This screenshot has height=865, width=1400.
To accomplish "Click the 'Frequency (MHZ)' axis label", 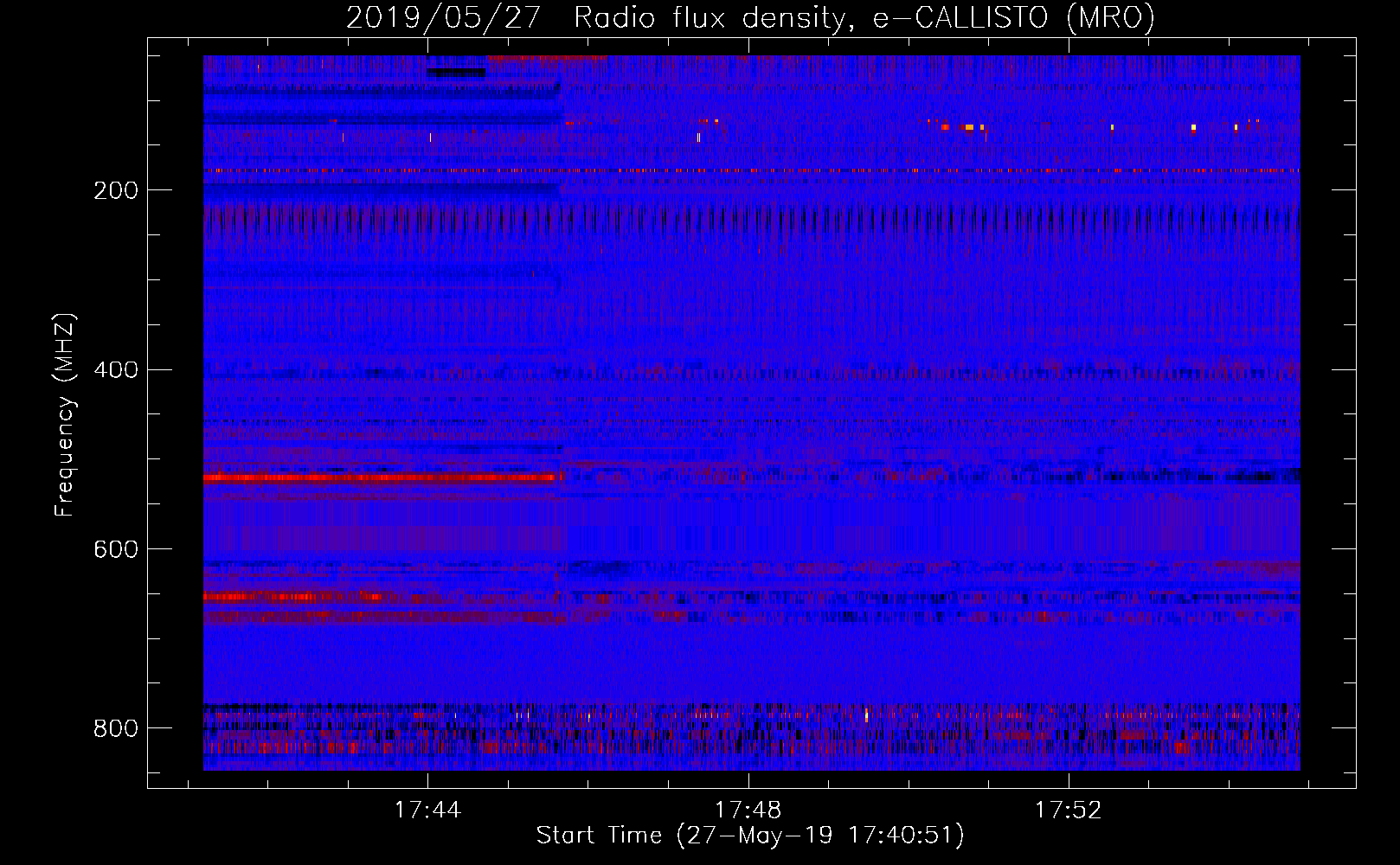I will tap(64, 414).
